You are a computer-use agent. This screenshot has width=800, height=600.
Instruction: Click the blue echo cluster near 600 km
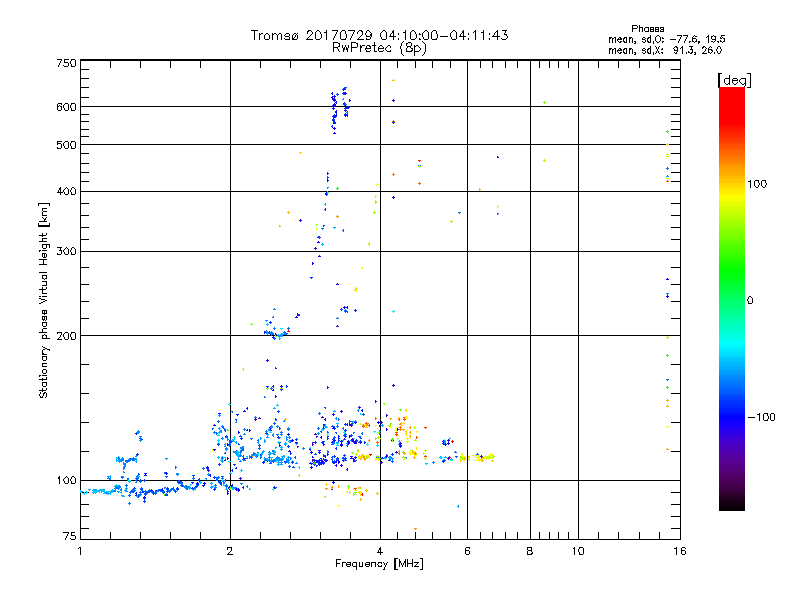[340, 109]
